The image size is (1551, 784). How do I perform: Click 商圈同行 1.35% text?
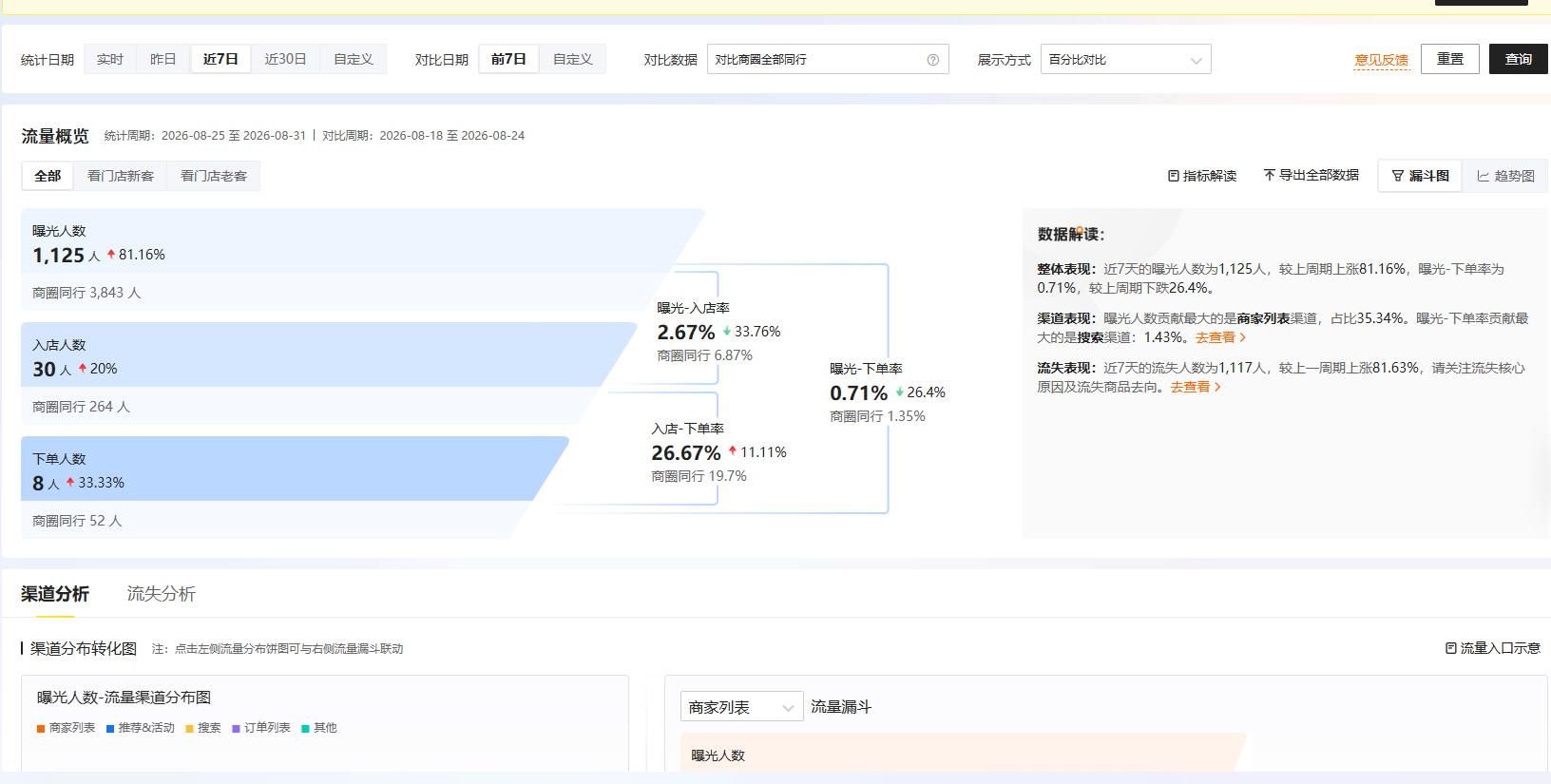[877, 416]
